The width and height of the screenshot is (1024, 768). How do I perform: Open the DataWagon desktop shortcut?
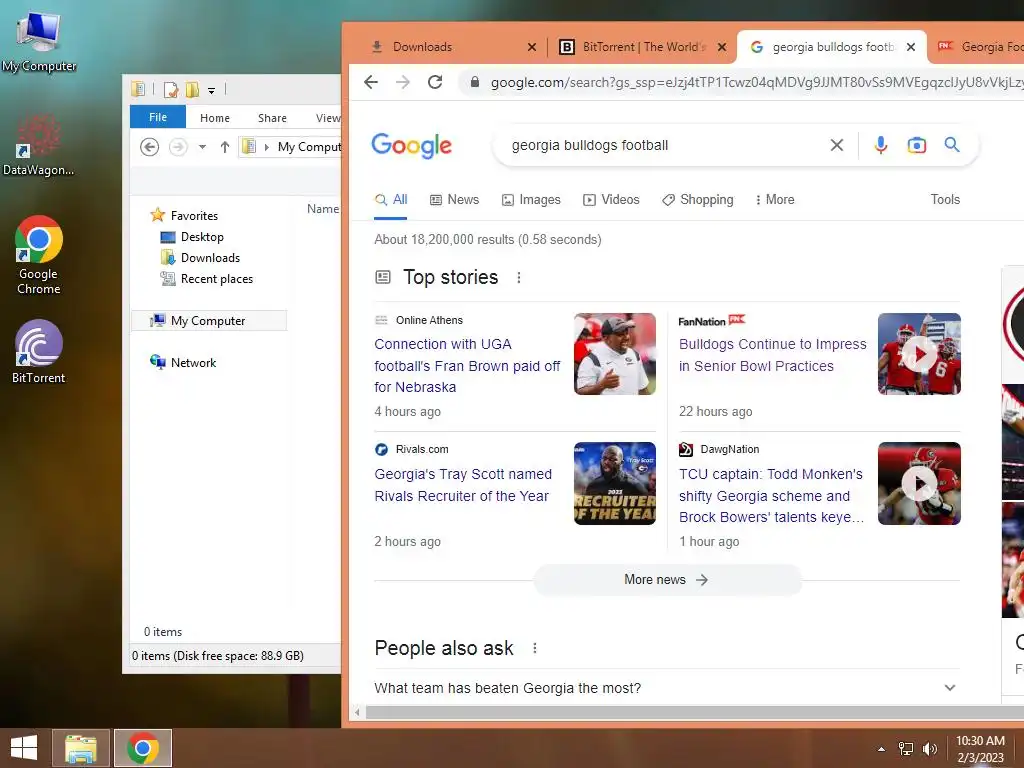[x=39, y=145]
